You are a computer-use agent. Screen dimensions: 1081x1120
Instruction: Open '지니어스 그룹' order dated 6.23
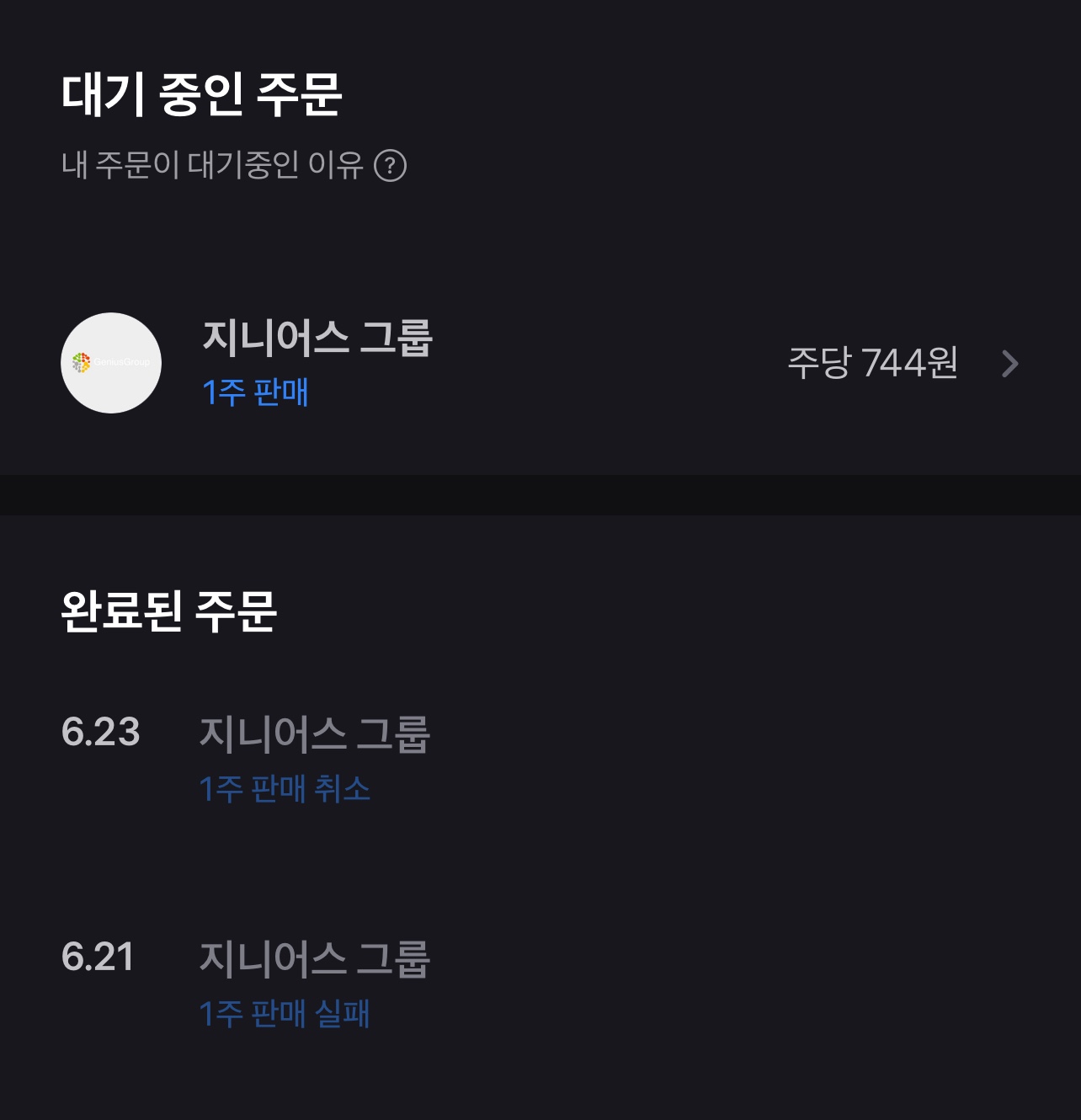point(314,733)
